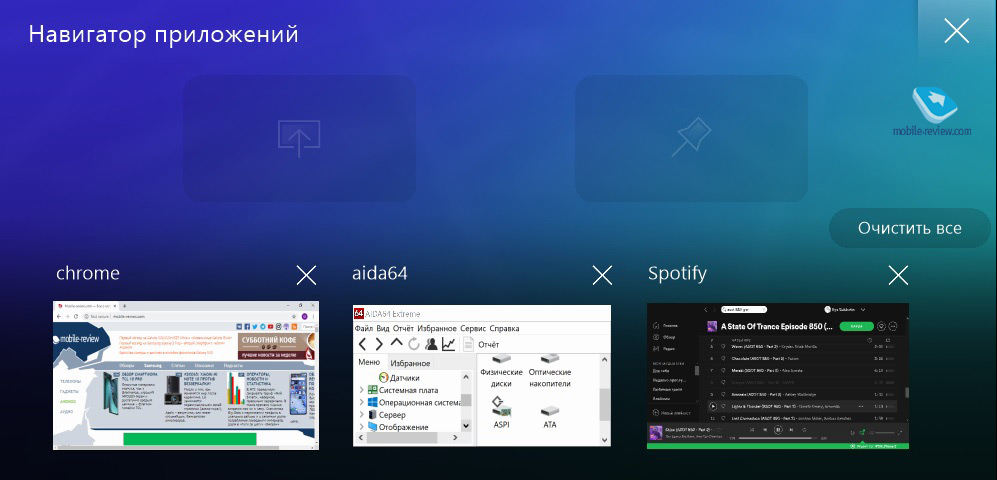
Task: Open Избранное menu in AIDA64 menu bar
Action: click(437, 329)
